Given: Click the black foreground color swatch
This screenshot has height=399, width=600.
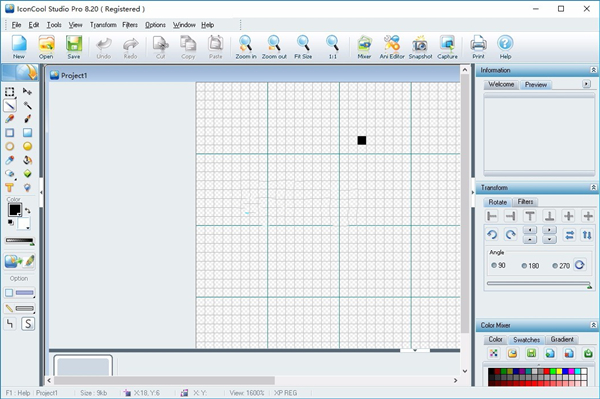Looking at the screenshot, I should [x=15, y=210].
